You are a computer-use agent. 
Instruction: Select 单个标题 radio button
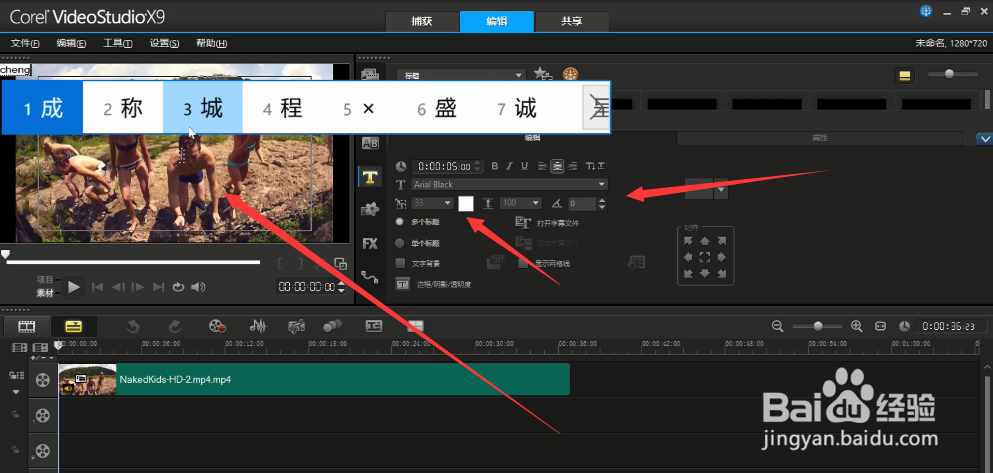(400, 243)
